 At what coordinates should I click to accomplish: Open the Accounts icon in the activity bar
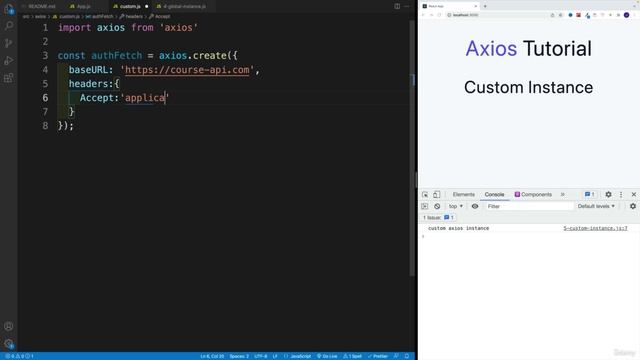[x=9, y=326]
